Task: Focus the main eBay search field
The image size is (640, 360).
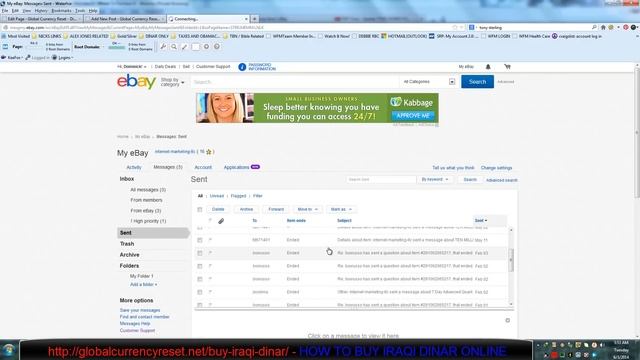Action: pyautogui.click(x=295, y=82)
